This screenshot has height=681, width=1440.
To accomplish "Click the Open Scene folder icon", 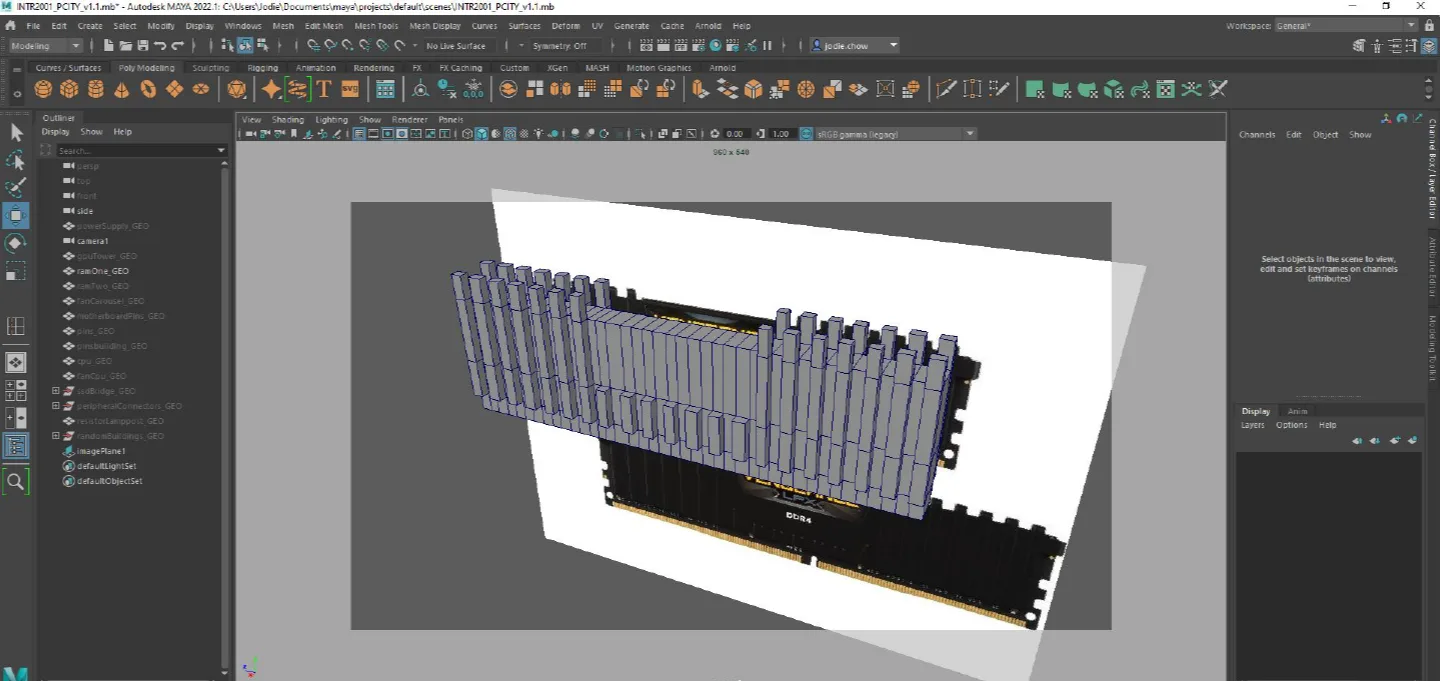I will tap(126, 45).
